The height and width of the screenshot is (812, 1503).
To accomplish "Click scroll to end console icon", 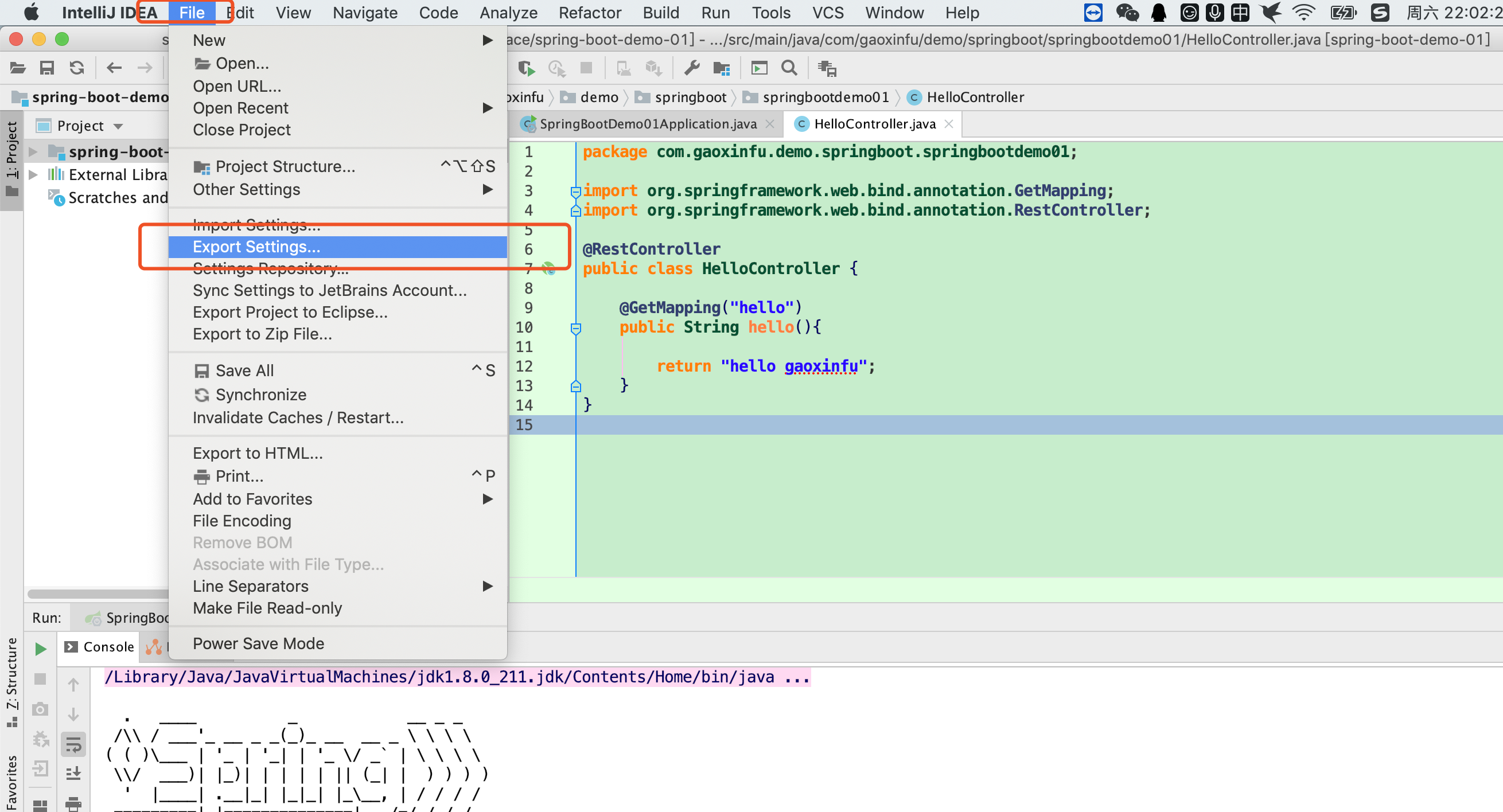I will pyautogui.click(x=73, y=774).
